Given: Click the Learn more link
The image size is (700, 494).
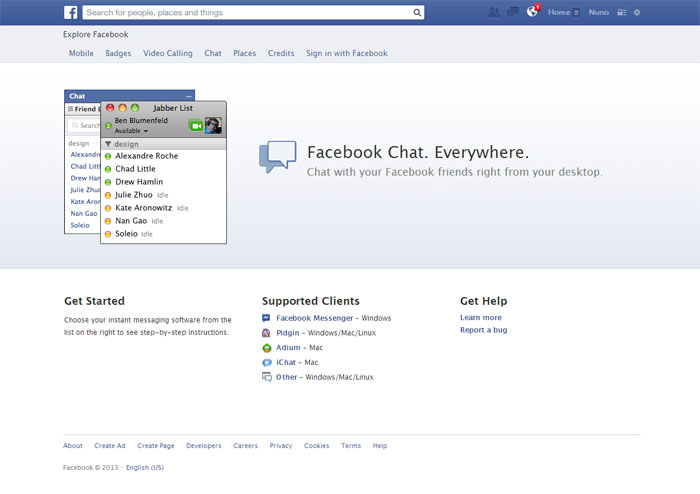Looking at the screenshot, I should pyautogui.click(x=480, y=318).
